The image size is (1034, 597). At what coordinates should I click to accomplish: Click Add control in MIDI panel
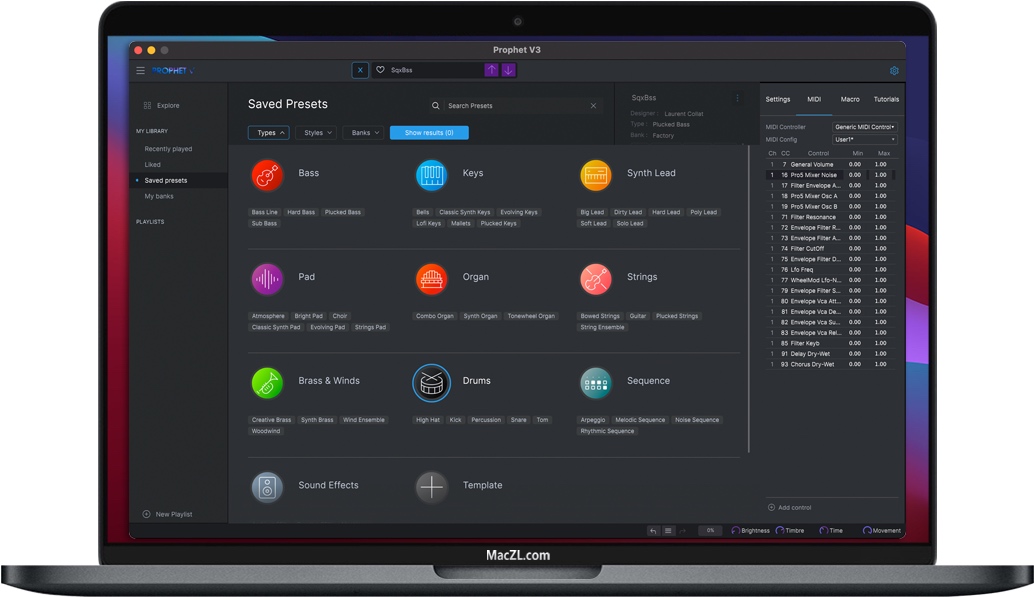(x=790, y=508)
